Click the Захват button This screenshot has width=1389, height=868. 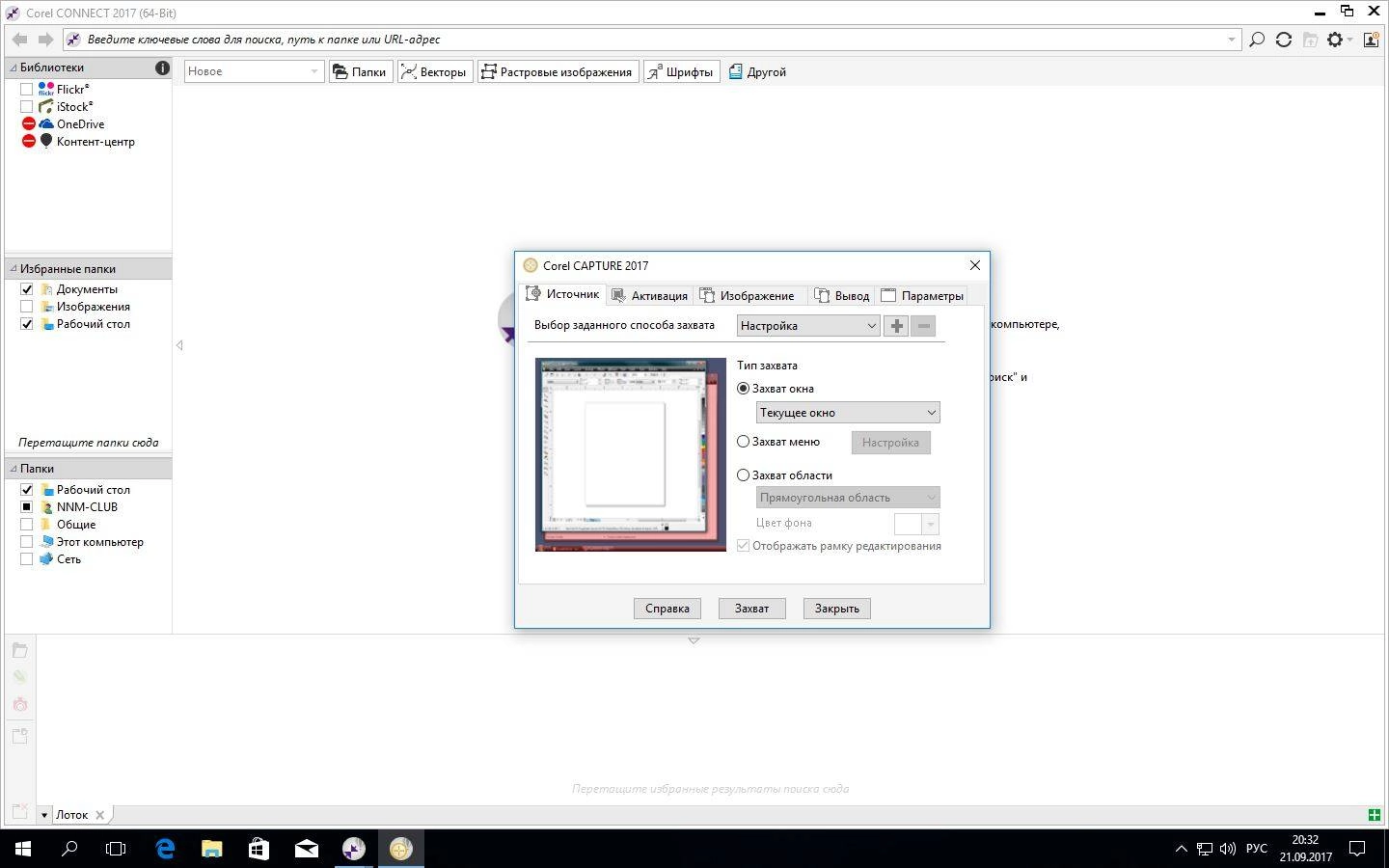751,609
